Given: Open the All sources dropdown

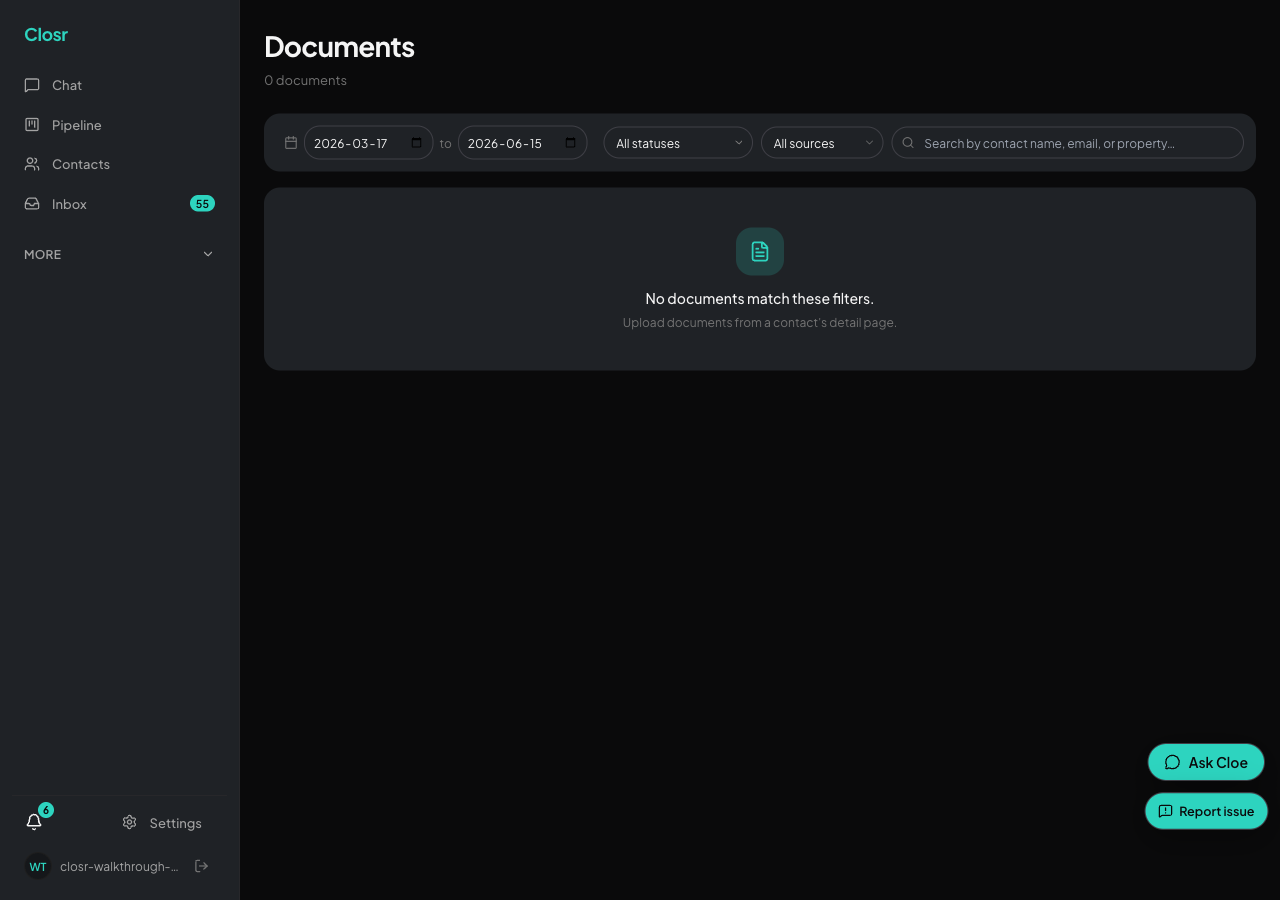Looking at the screenshot, I should 822,143.
